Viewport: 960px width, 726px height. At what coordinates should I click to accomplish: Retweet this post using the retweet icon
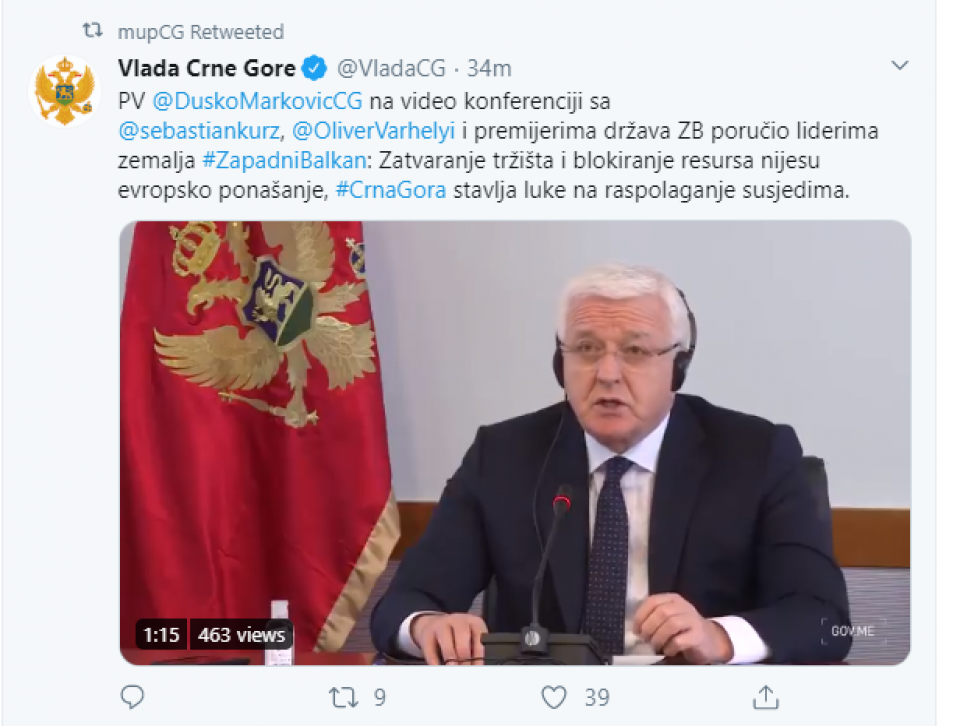coord(343,697)
